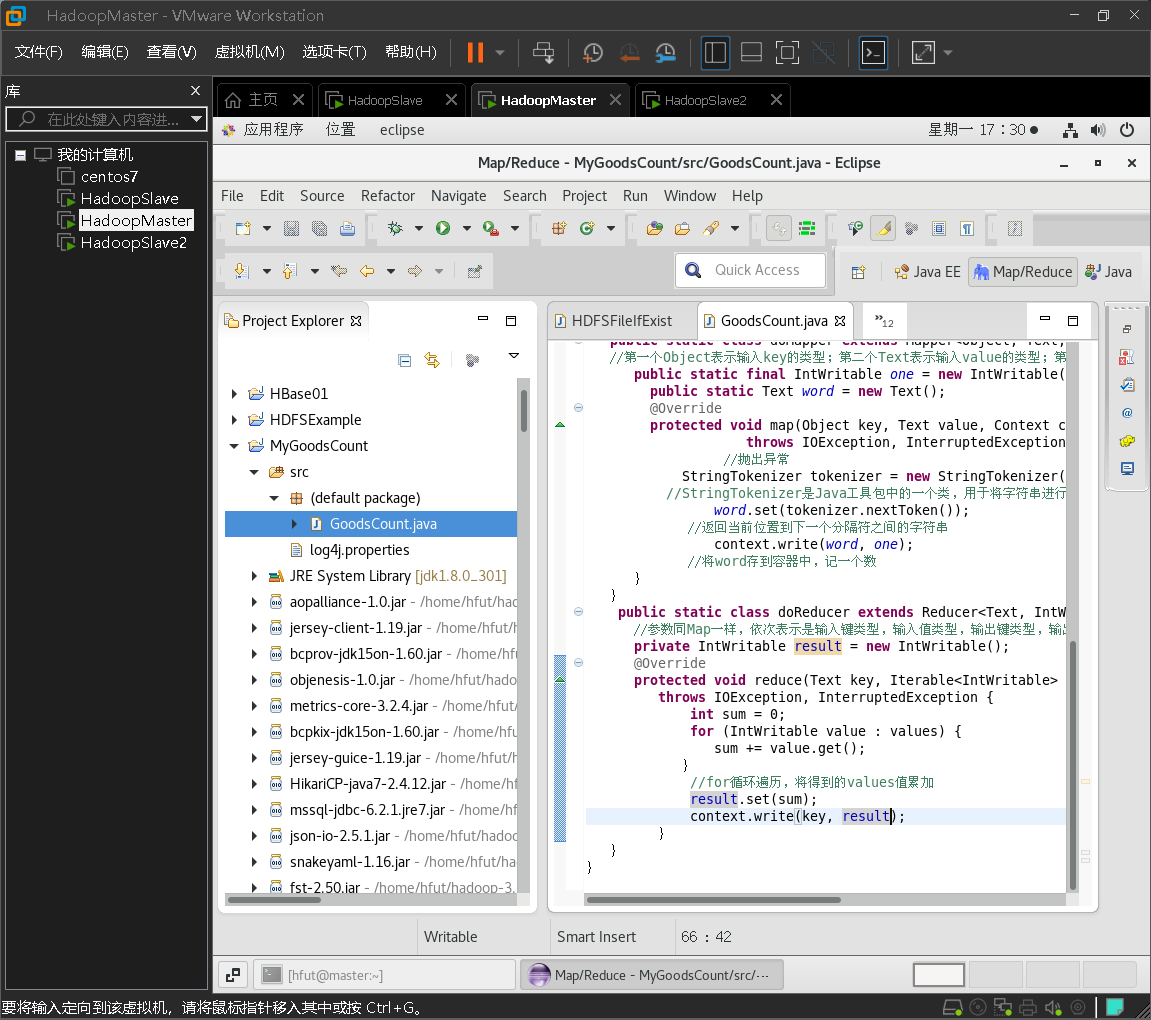Open the VMware console view icon
The image size is (1151, 1020).
point(873,53)
